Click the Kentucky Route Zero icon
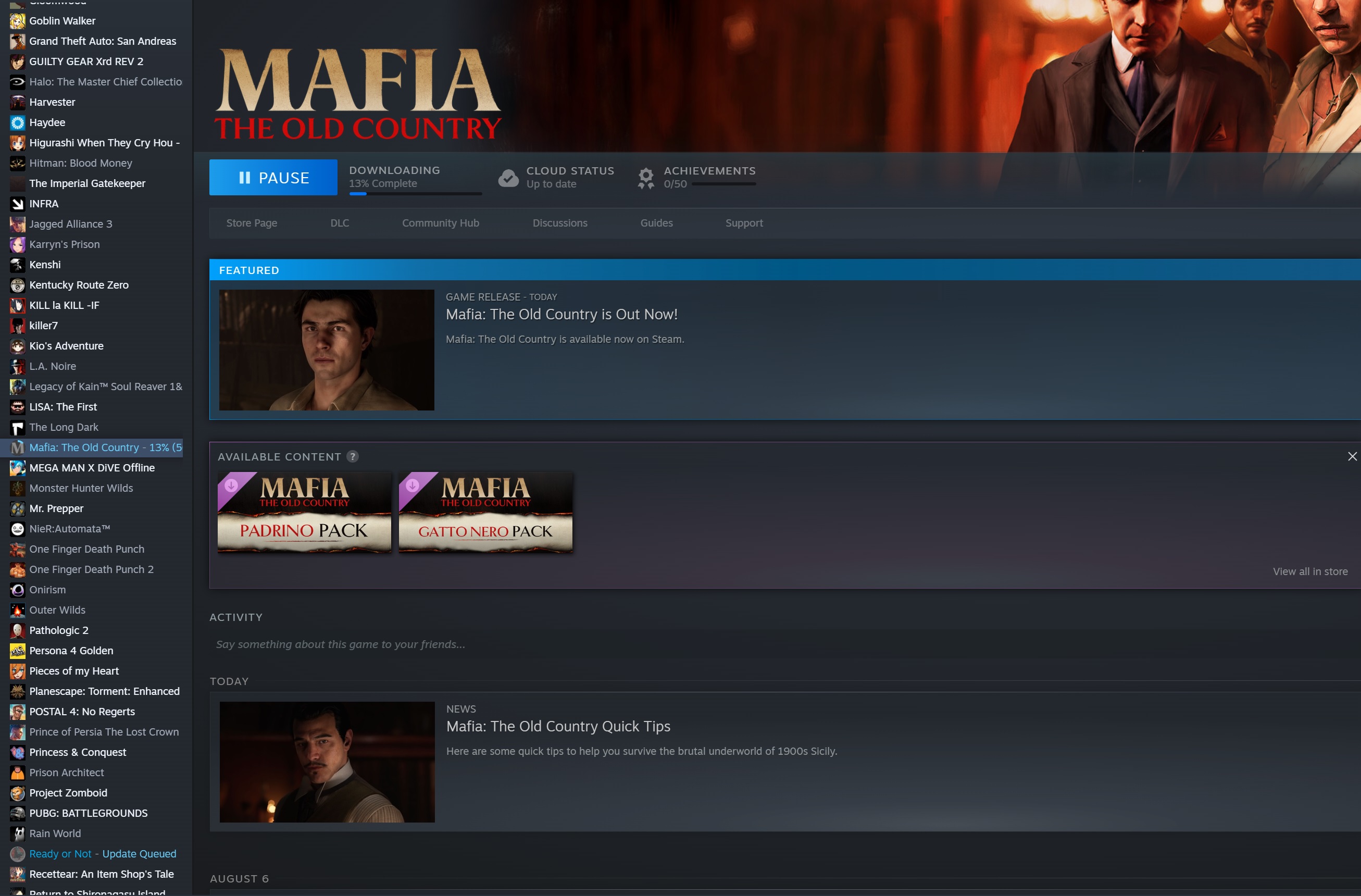Screen dimensions: 1361x896 (x=18, y=285)
